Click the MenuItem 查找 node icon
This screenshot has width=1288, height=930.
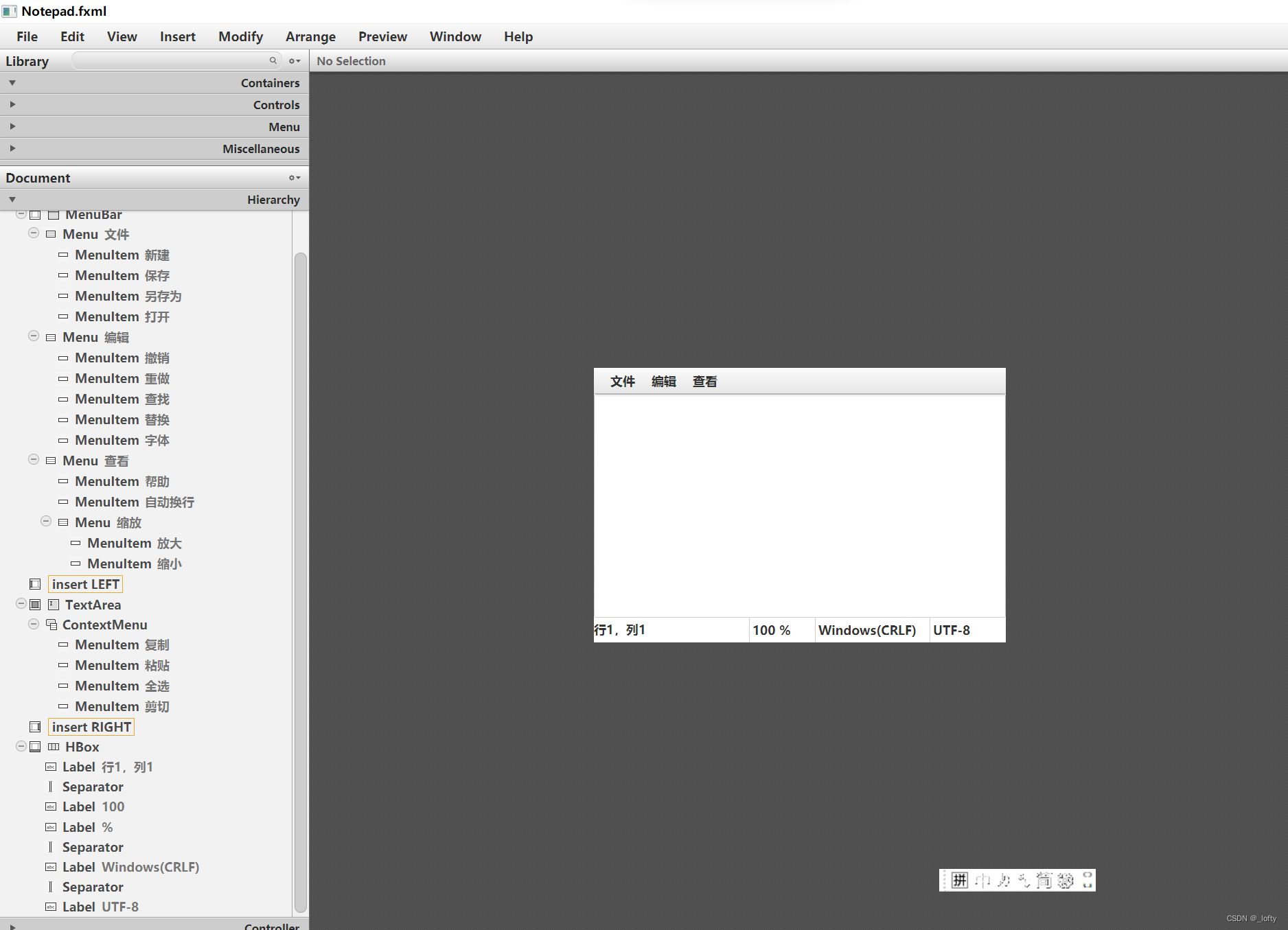(x=63, y=399)
